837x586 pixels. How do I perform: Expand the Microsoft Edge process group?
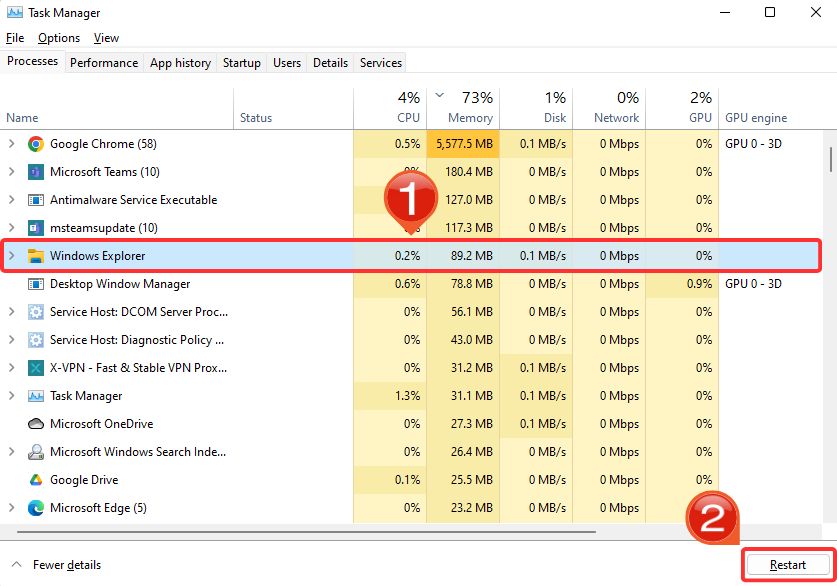pos(11,507)
